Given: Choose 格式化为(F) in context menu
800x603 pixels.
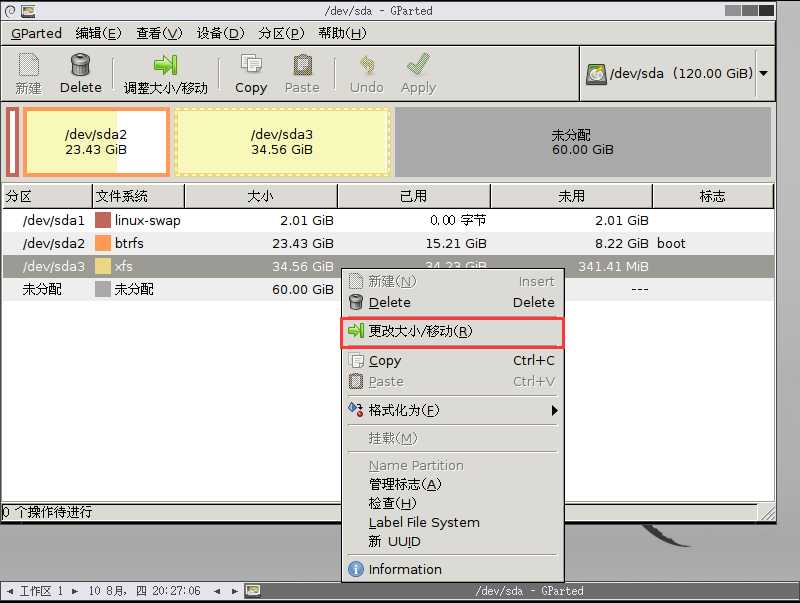Looking at the screenshot, I should pyautogui.click(x=453, y=410).
